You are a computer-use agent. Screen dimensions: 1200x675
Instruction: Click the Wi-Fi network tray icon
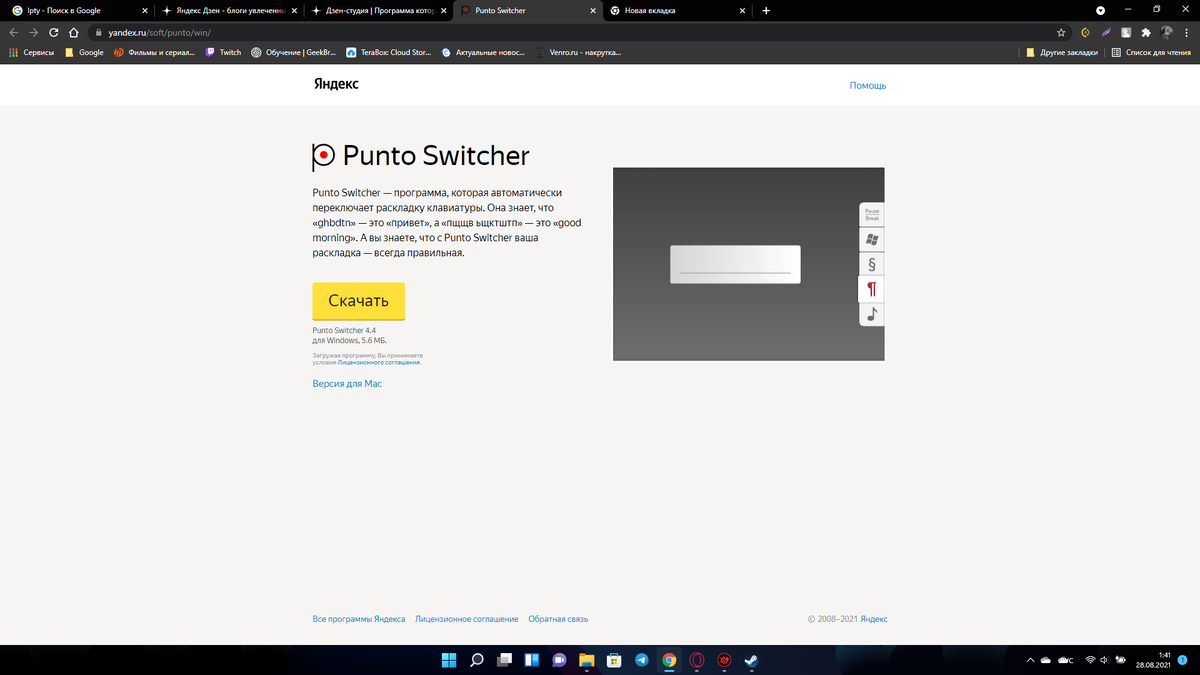pos(1090,660)
